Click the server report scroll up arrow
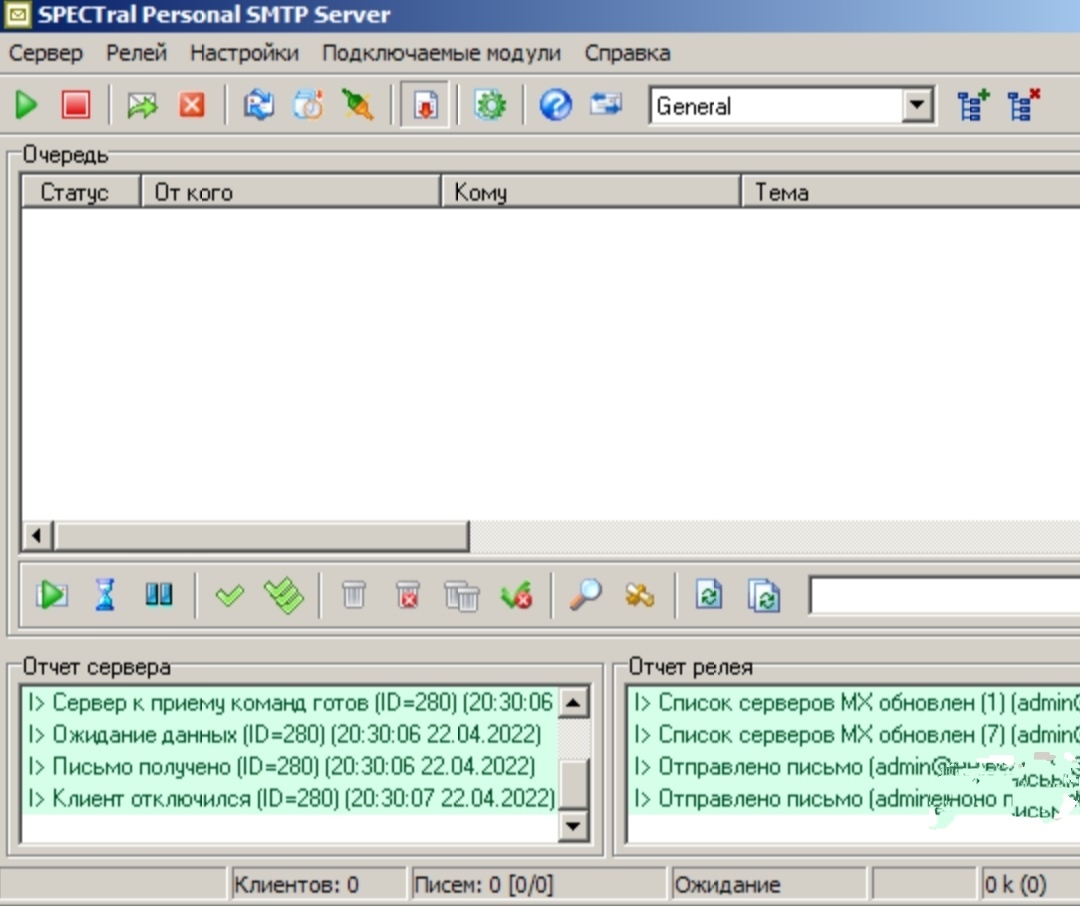 573,703
